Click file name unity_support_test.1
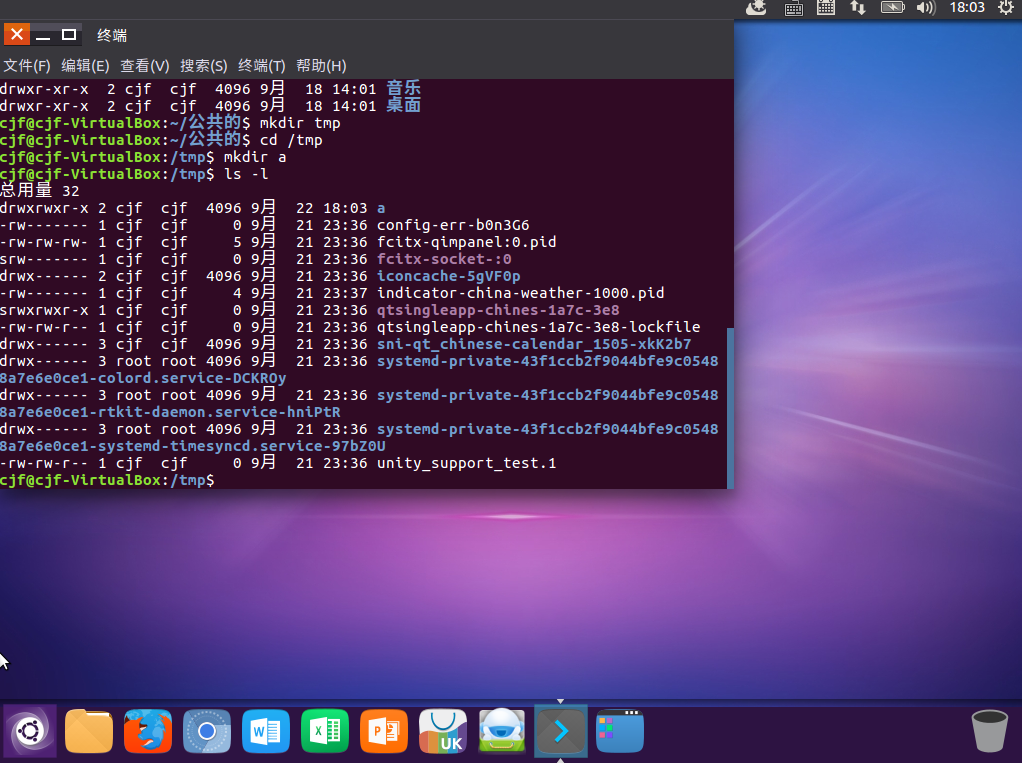The width and height of the screenshot is (1022, 763). pos(467,463)
